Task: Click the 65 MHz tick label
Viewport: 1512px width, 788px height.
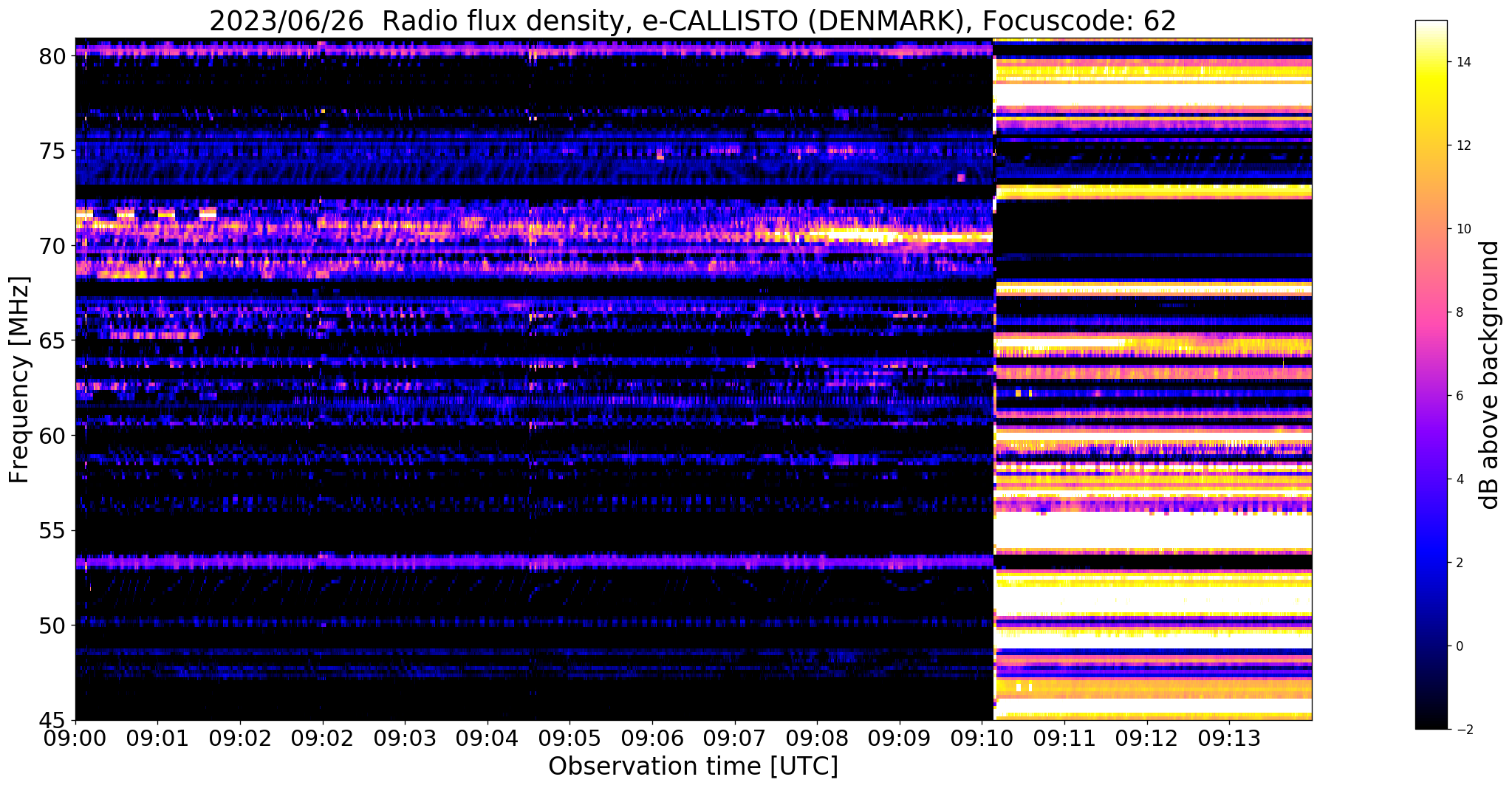Action: point(53,341)
